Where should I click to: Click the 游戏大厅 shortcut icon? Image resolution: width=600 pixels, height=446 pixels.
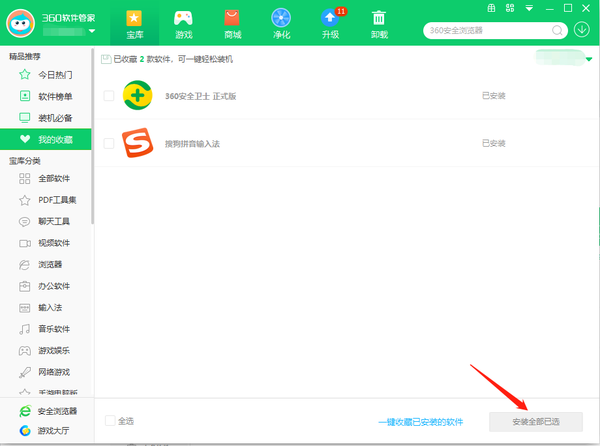click(25, 431)
